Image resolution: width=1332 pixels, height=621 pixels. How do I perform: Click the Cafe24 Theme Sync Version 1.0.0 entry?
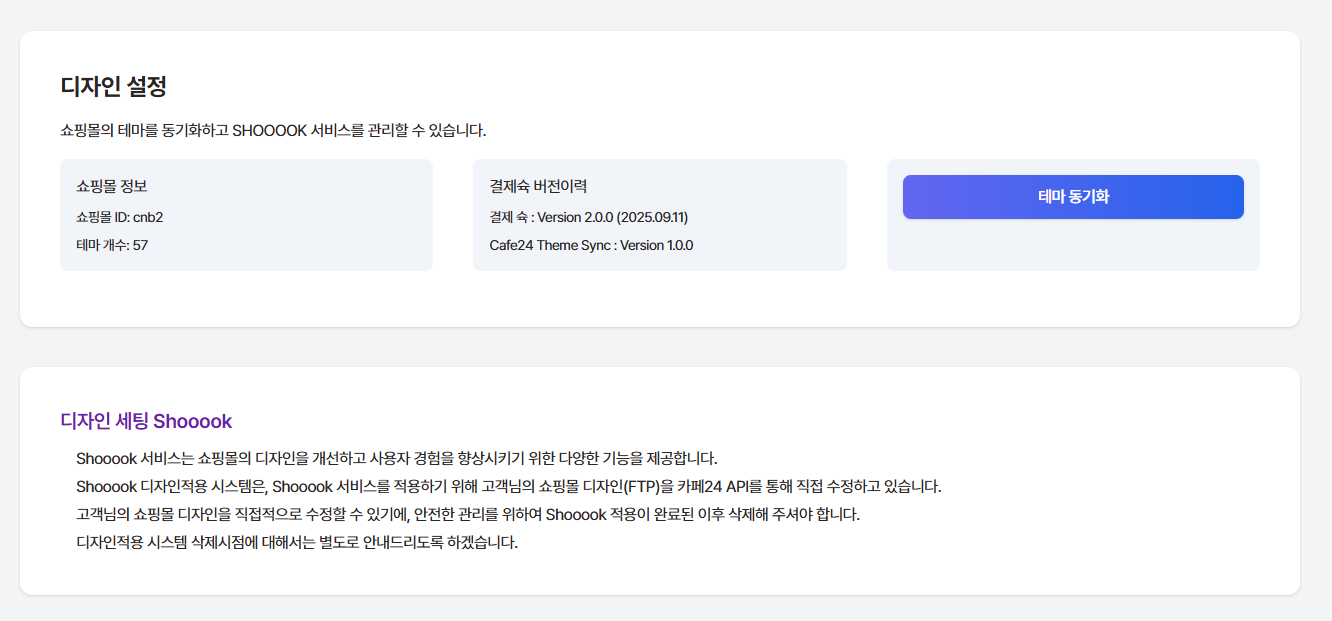(x=591, y=245)
